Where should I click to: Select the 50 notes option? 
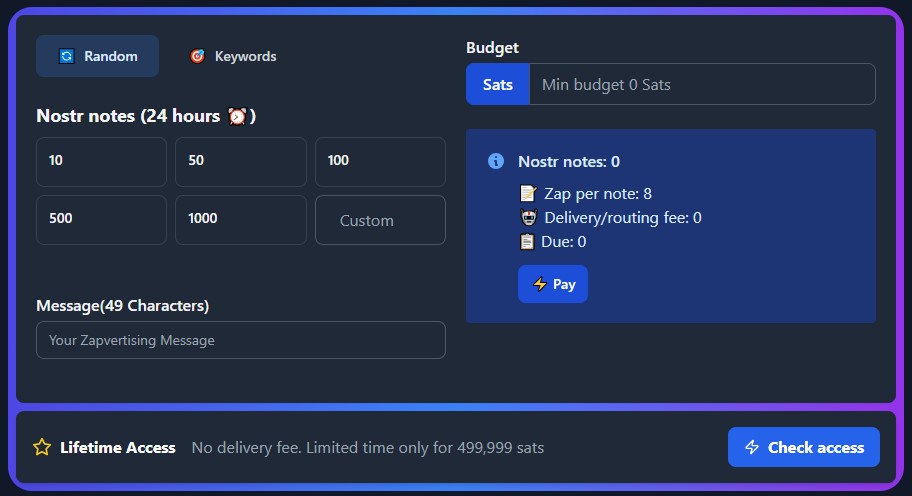(240, 161)
